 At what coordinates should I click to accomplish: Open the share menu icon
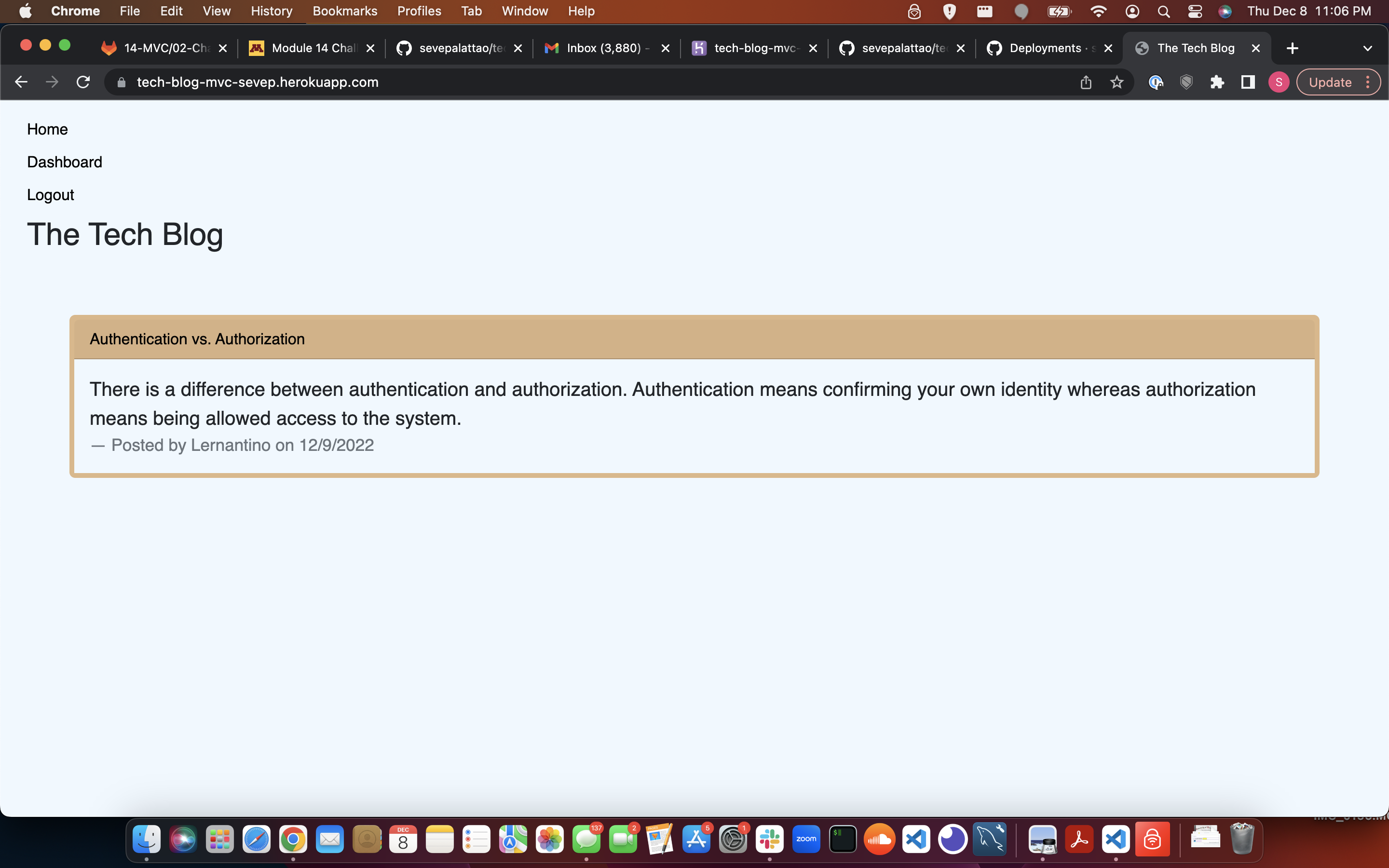coord(1085,82)
